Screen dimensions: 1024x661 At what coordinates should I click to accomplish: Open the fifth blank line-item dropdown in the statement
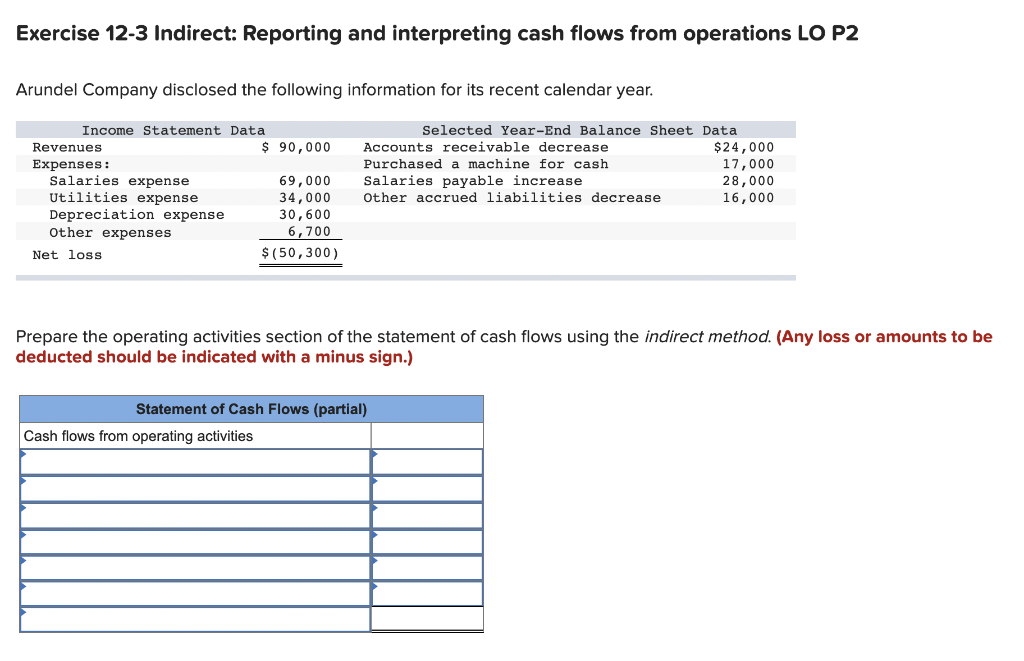pos(195,568)
